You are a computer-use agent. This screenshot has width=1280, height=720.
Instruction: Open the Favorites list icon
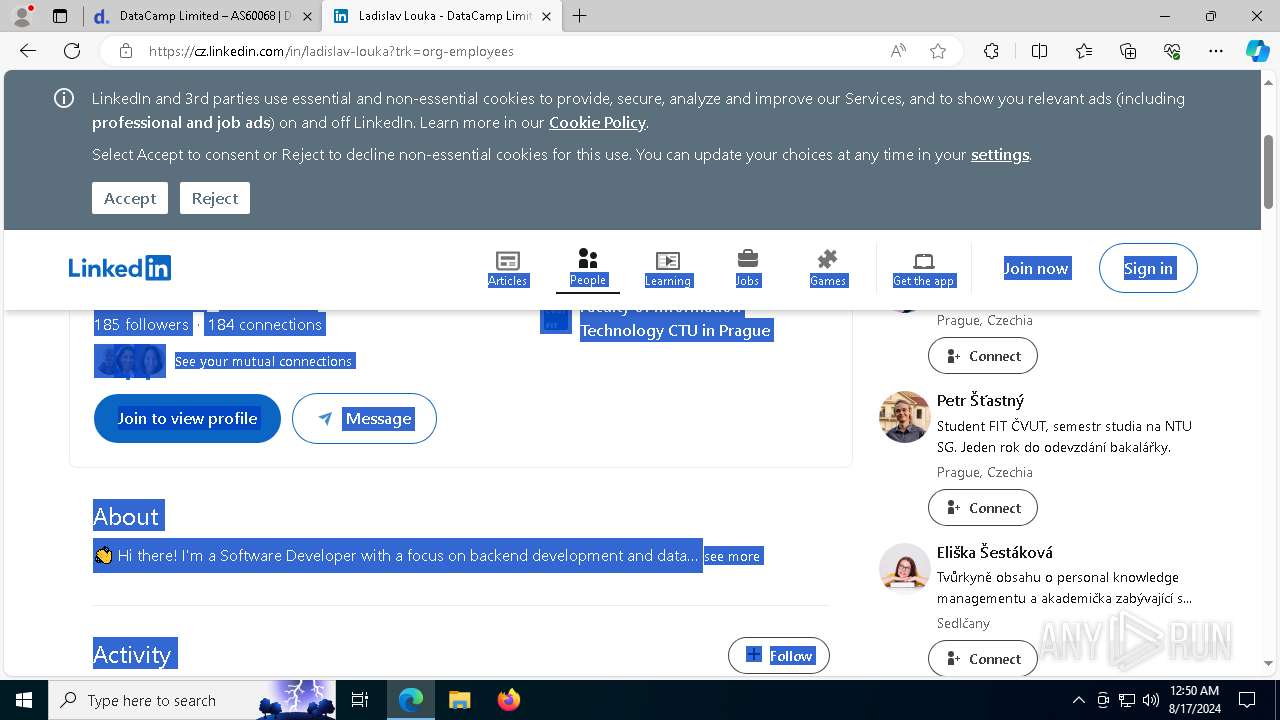(x=1084, y=51)
